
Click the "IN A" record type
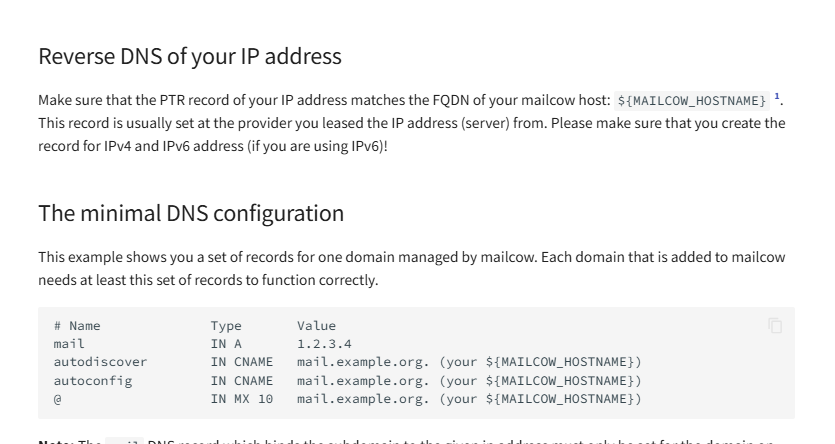(226, 344)
